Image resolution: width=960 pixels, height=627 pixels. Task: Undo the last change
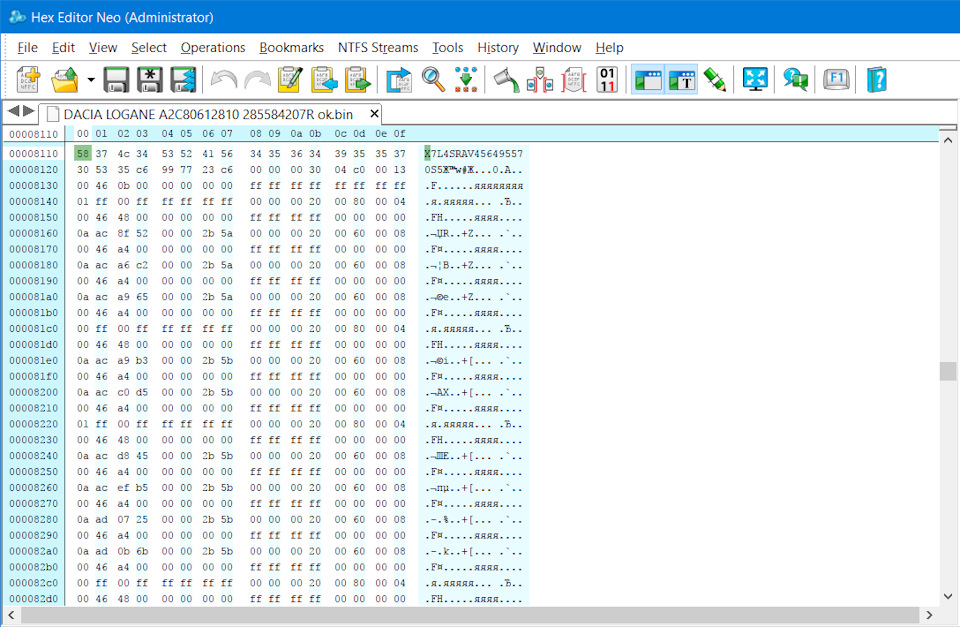223,80
